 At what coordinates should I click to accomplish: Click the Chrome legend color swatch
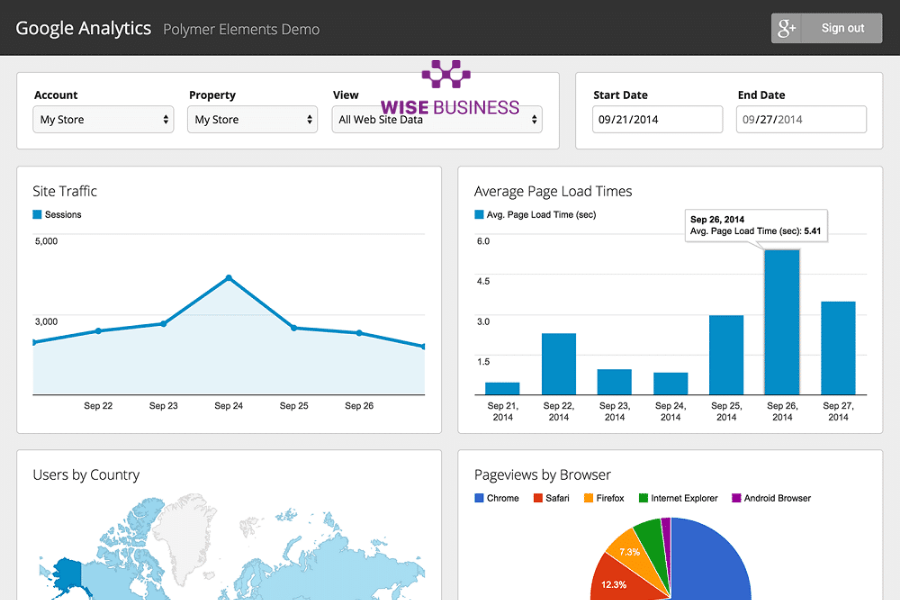[479, 498]
